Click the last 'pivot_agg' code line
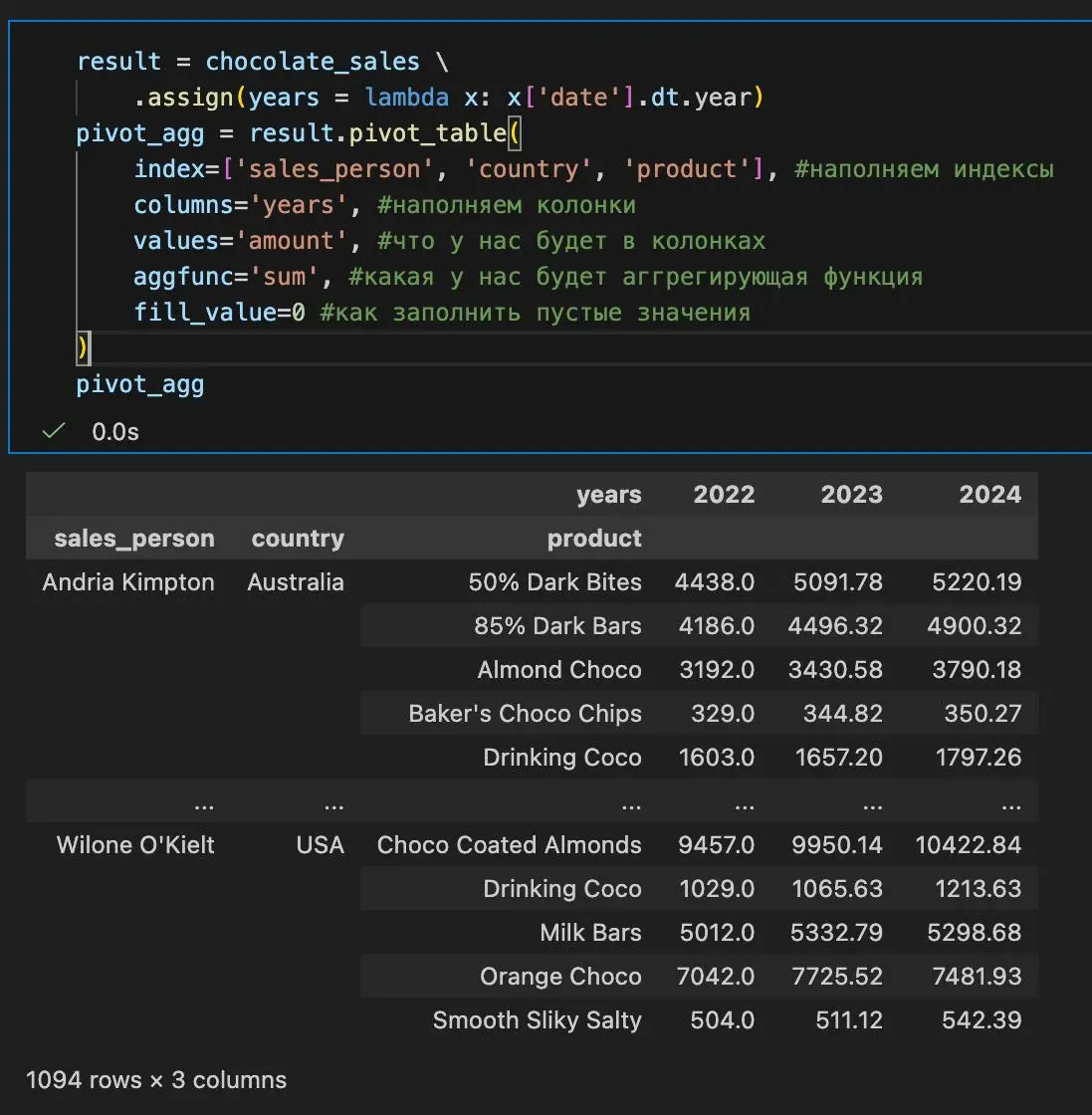This screenshot has width=1092, height=1115. (x=140, y=384)
